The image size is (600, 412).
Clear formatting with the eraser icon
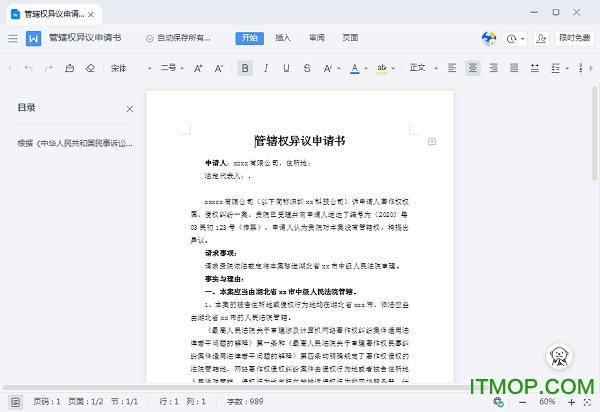pos(90,68)
